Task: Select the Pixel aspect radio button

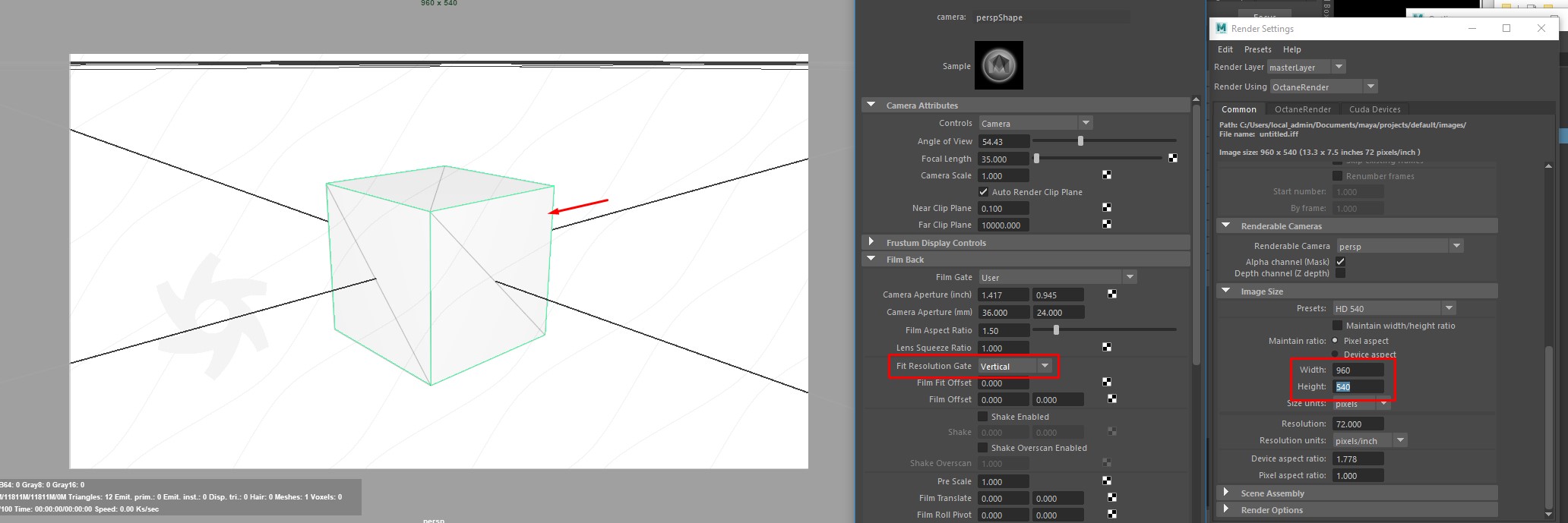Action: 1335,340
